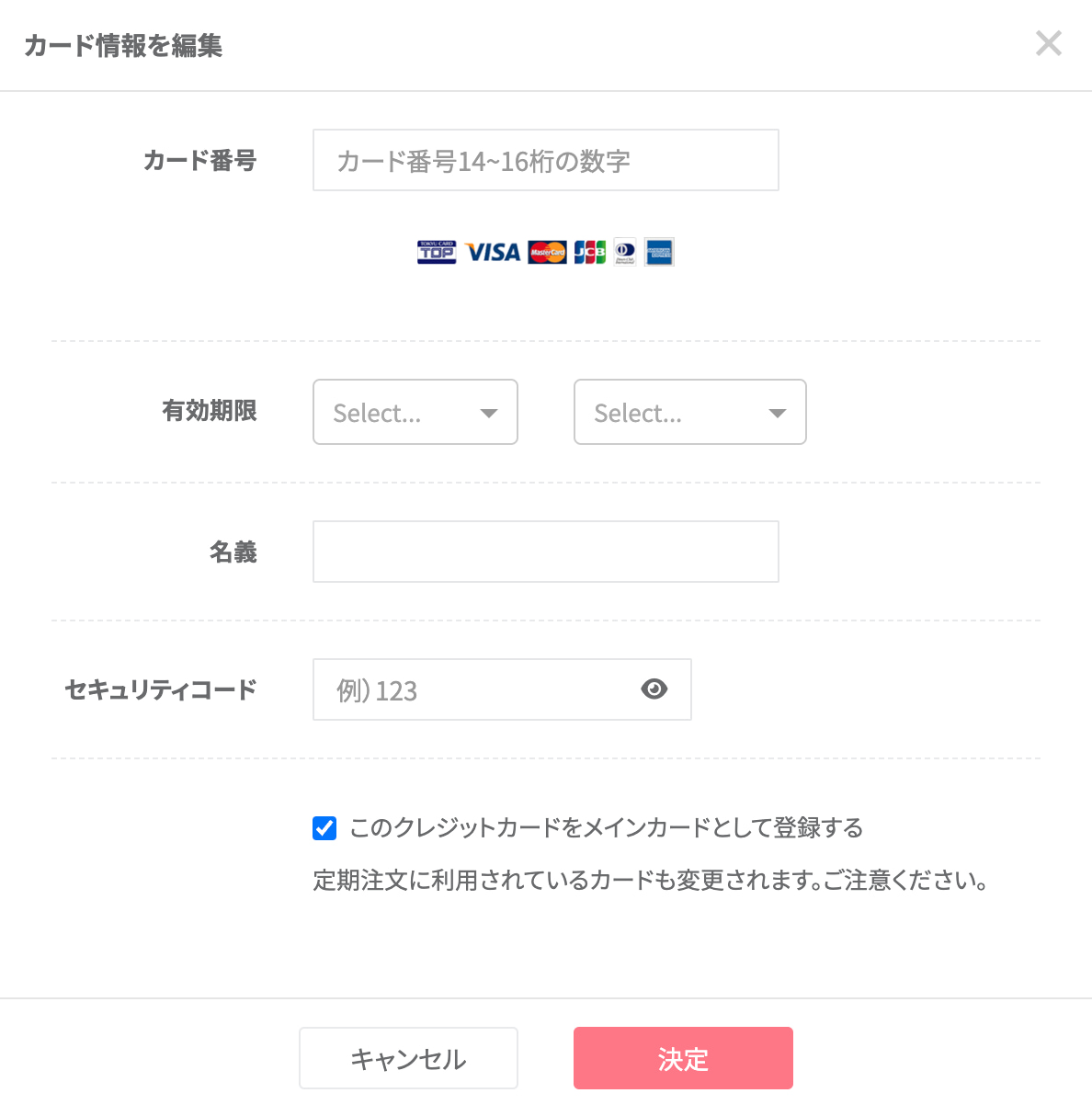The height and width of the screenshot is (1116, 1092).
Task: Open the expiration year Select dropdown
Action: pyautogui.click(x=689, y=412)
